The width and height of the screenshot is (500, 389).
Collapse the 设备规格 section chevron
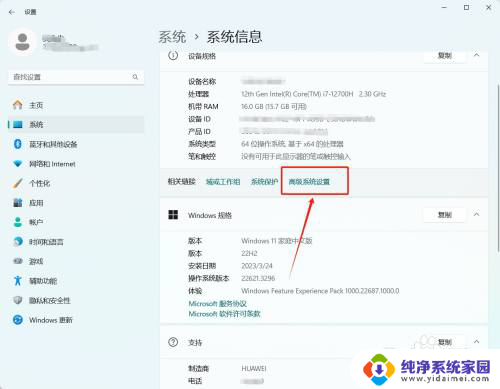point(477,55)
